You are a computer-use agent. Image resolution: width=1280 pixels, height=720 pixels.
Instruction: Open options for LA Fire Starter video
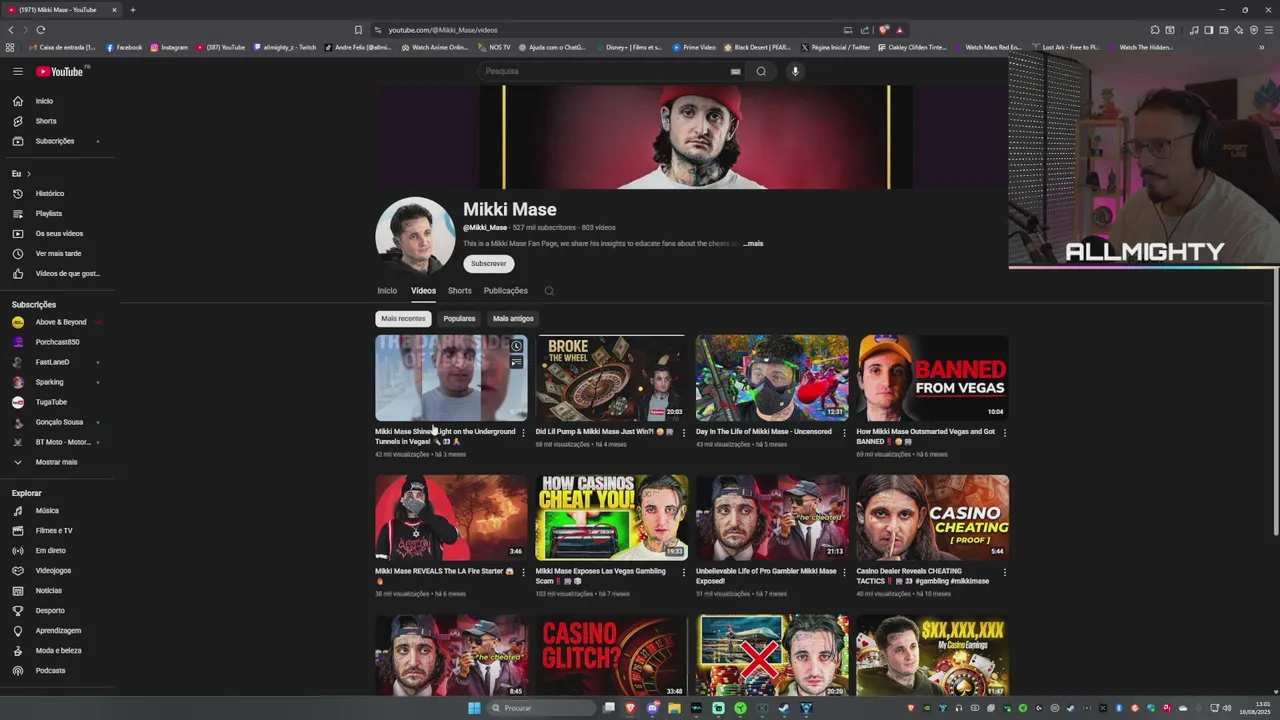tap(523, 573)
